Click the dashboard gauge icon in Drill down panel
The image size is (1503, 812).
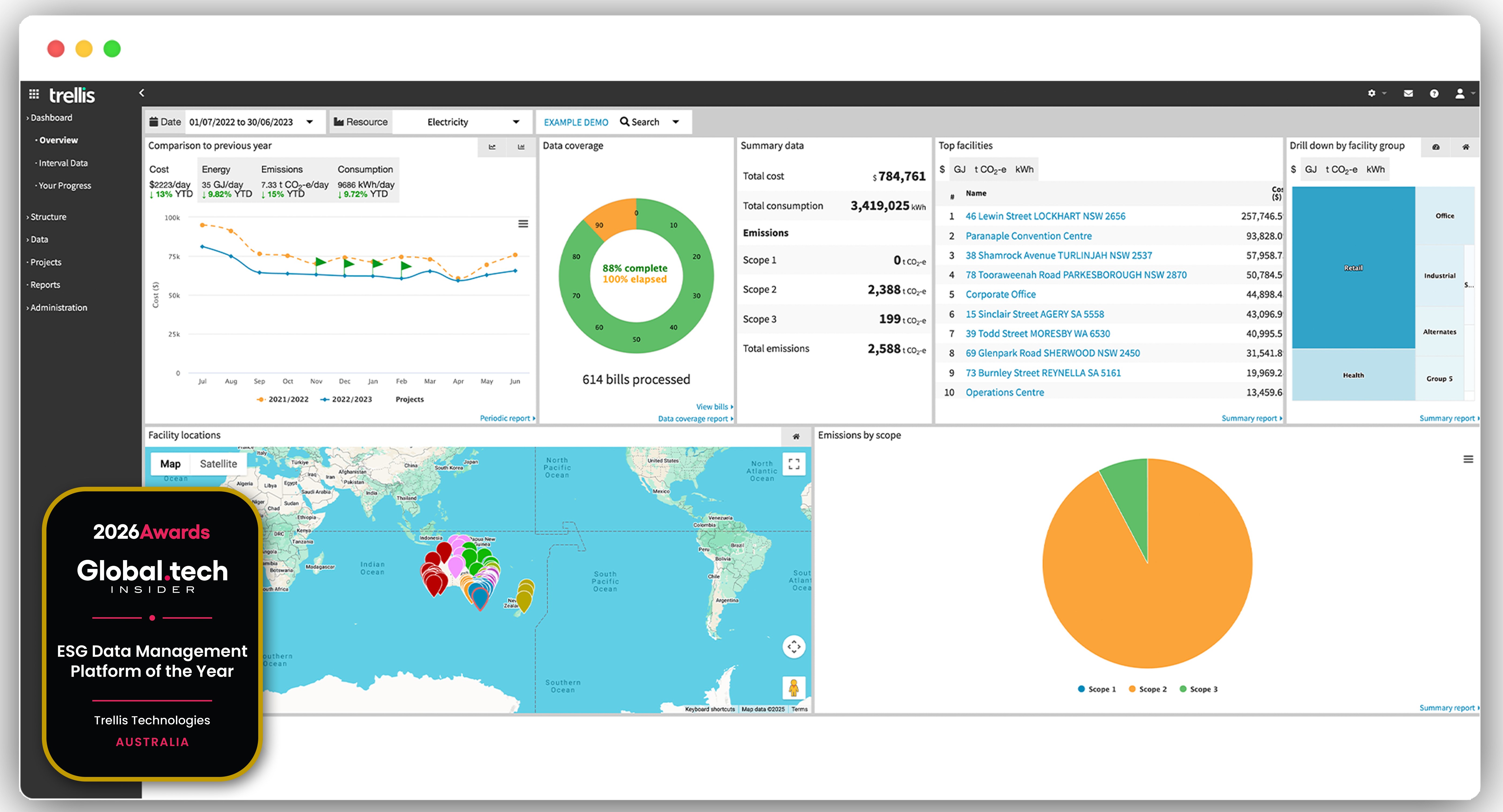point(1436,147)
